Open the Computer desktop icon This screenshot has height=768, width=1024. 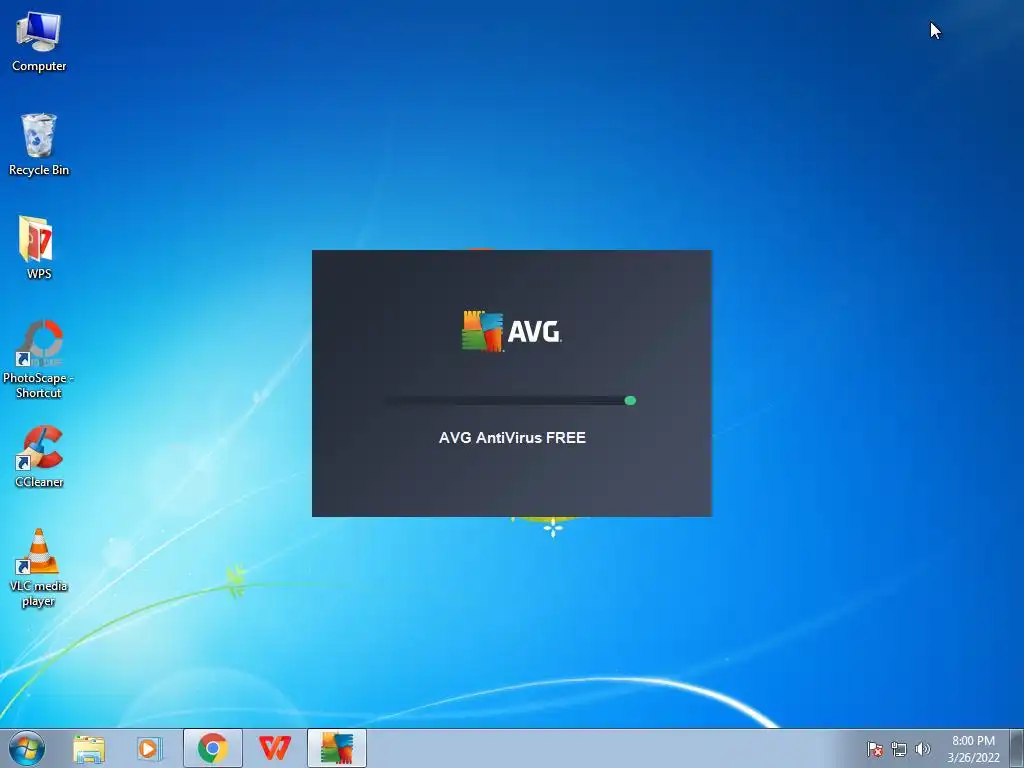point(39,42)
